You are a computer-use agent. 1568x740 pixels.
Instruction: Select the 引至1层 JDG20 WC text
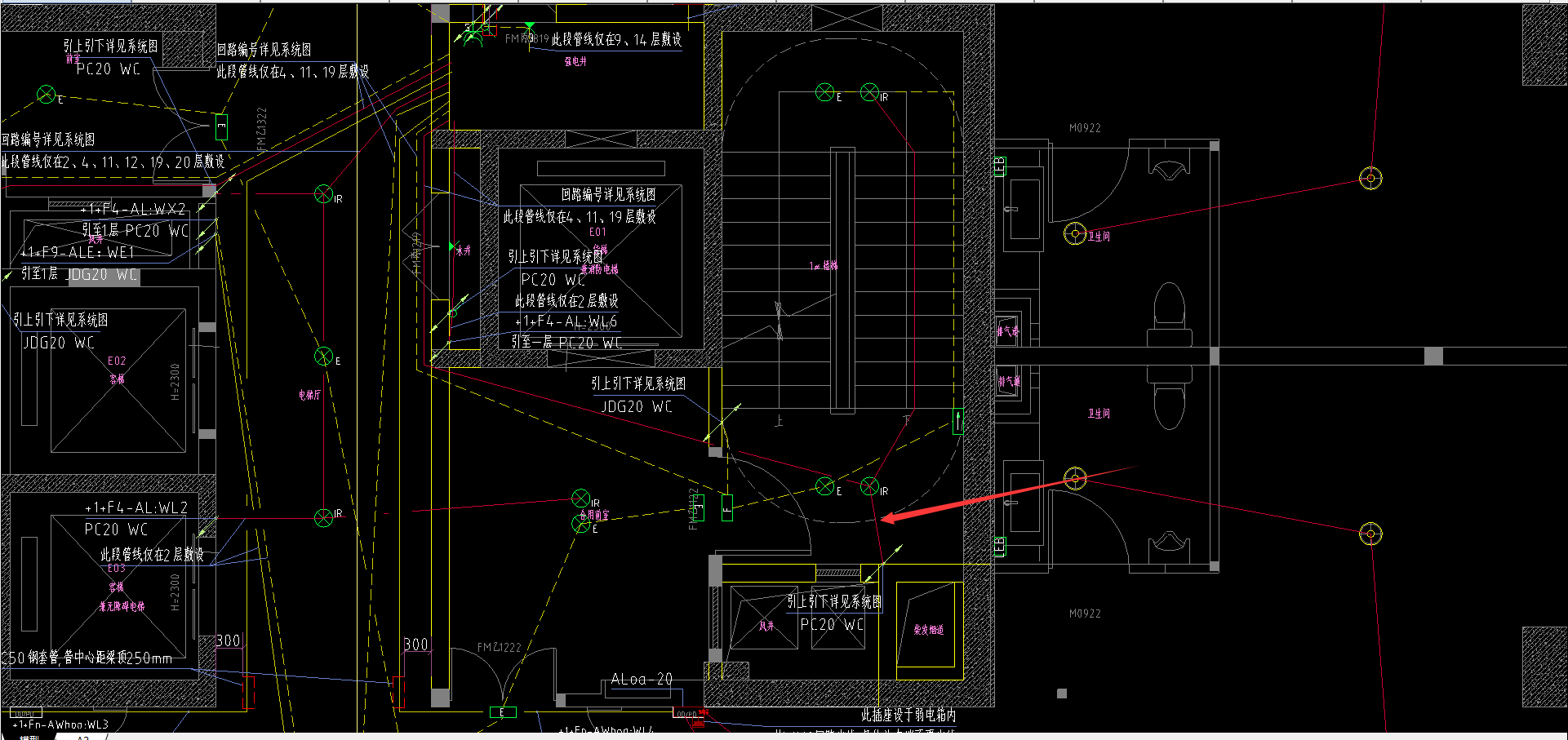pyautogui.click(x=79, y=274)
